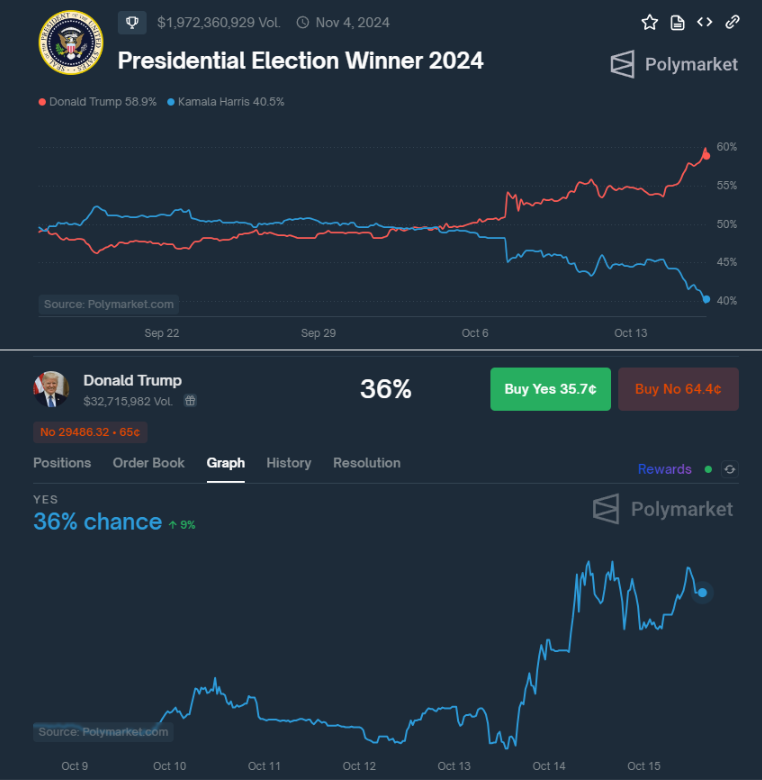The image size is (762, 780).
Task: Click Donald Trump's profile photo
Action: [50, 389]
